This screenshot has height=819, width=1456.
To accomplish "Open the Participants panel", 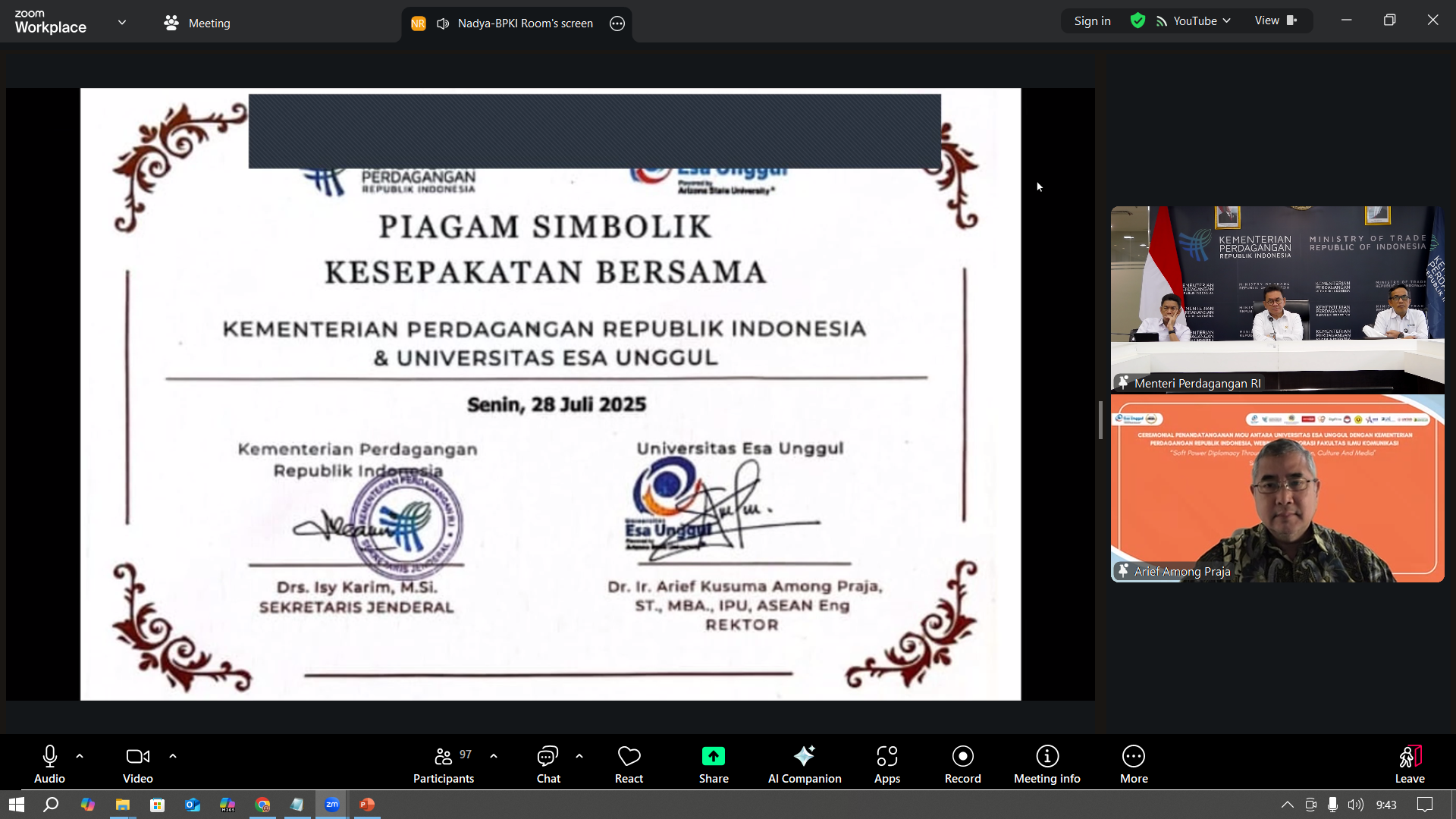I will tap(444, 764).
